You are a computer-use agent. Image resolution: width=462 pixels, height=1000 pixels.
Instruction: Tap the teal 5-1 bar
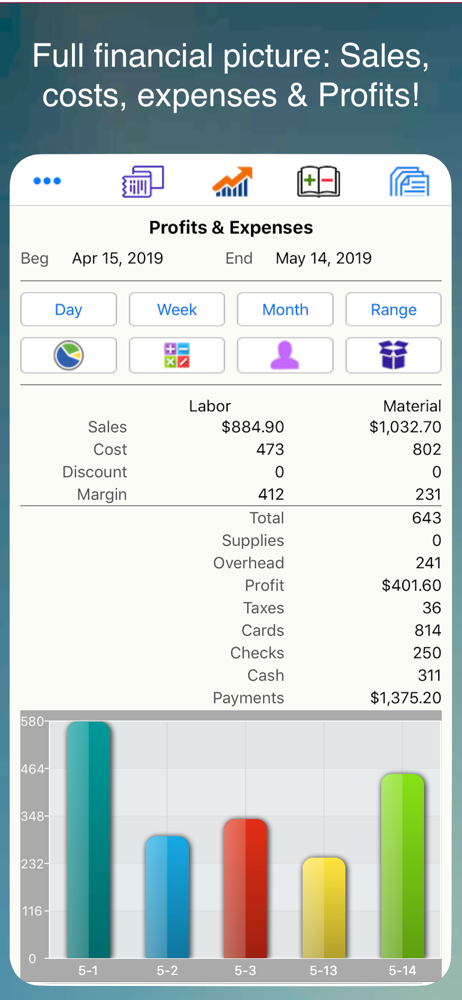click(89, 839)
